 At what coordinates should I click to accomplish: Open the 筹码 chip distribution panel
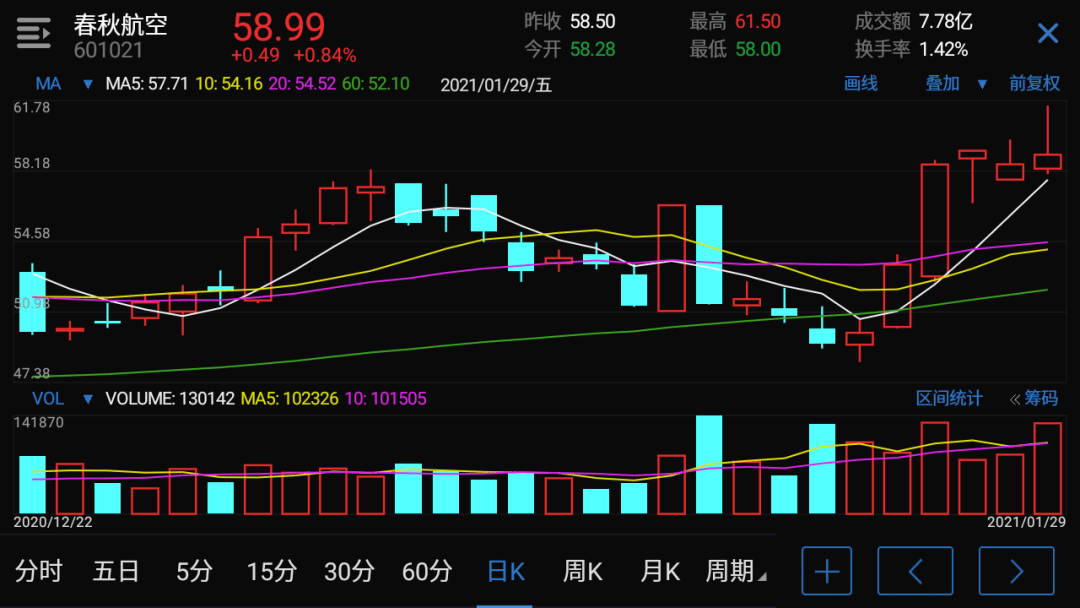[x=1034, y=398]
